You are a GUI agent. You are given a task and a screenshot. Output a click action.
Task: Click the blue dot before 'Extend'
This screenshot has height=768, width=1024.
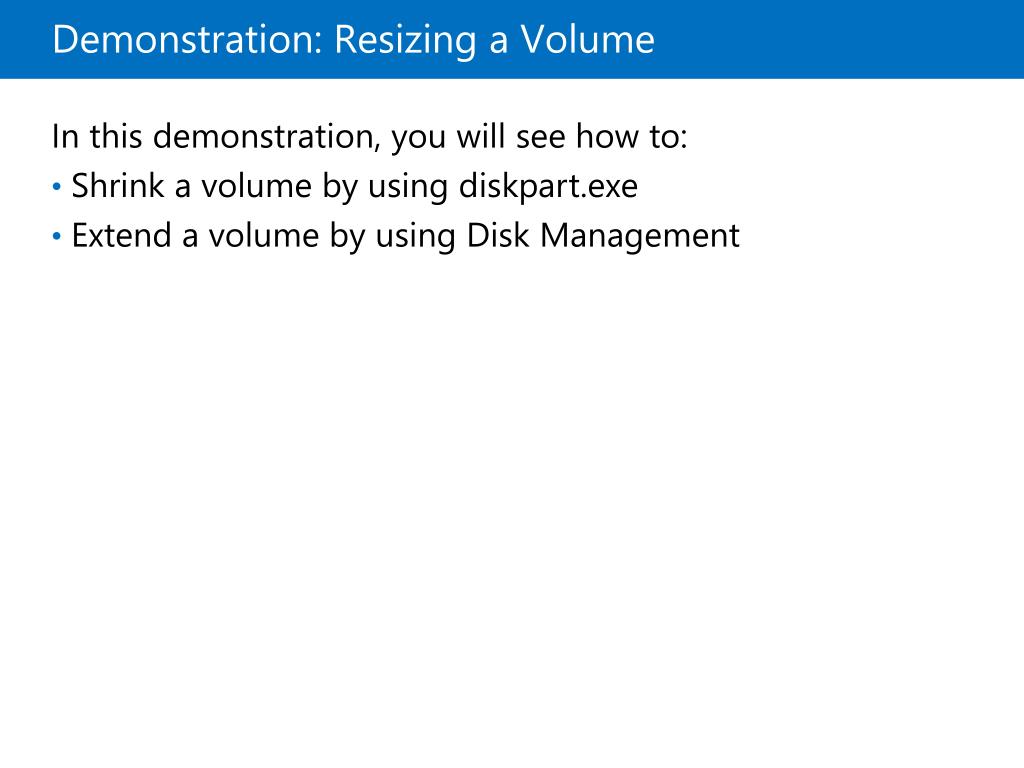tap(57, 236)
